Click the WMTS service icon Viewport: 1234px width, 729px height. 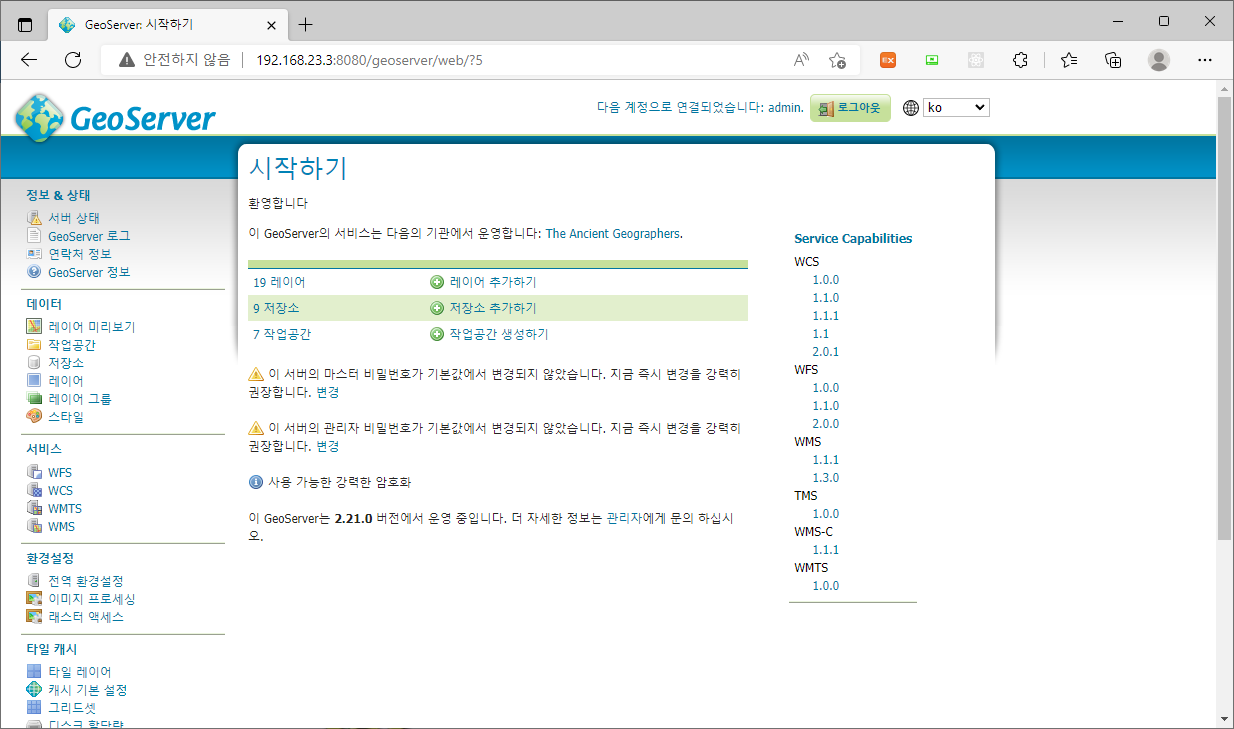[x=34, y=509]
